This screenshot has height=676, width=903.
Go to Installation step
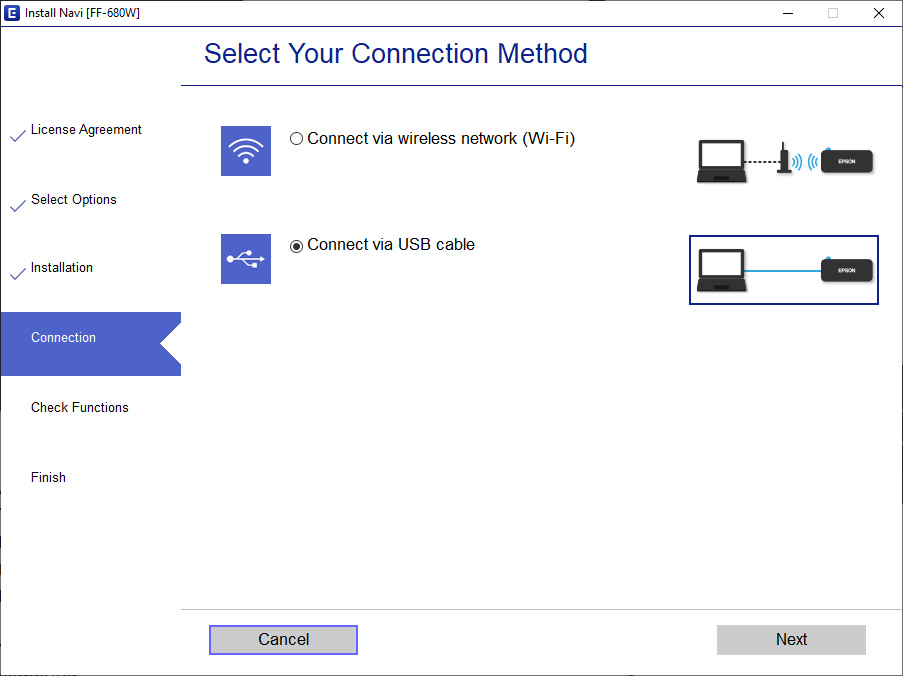(62, 268)
